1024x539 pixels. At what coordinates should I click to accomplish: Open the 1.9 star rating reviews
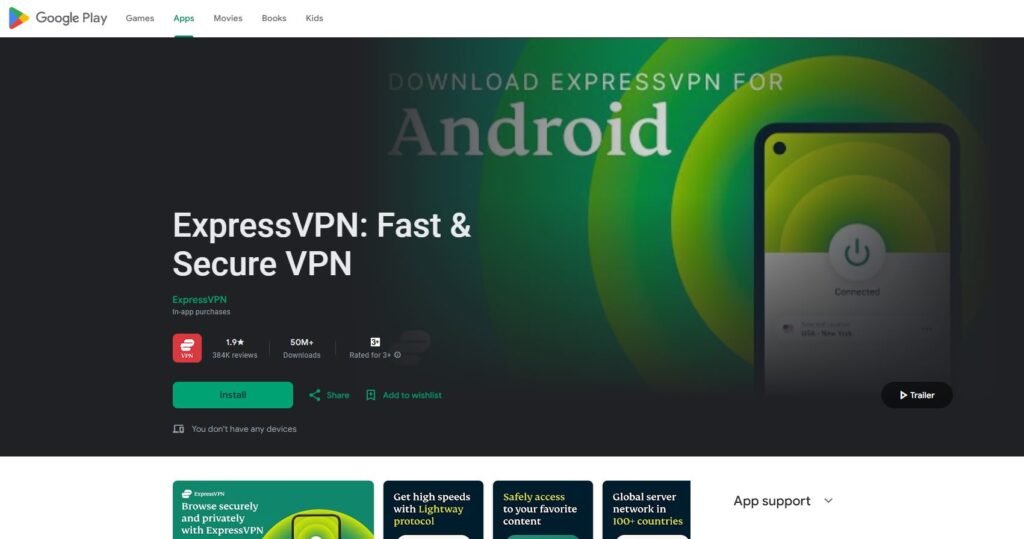pos(234,348)
